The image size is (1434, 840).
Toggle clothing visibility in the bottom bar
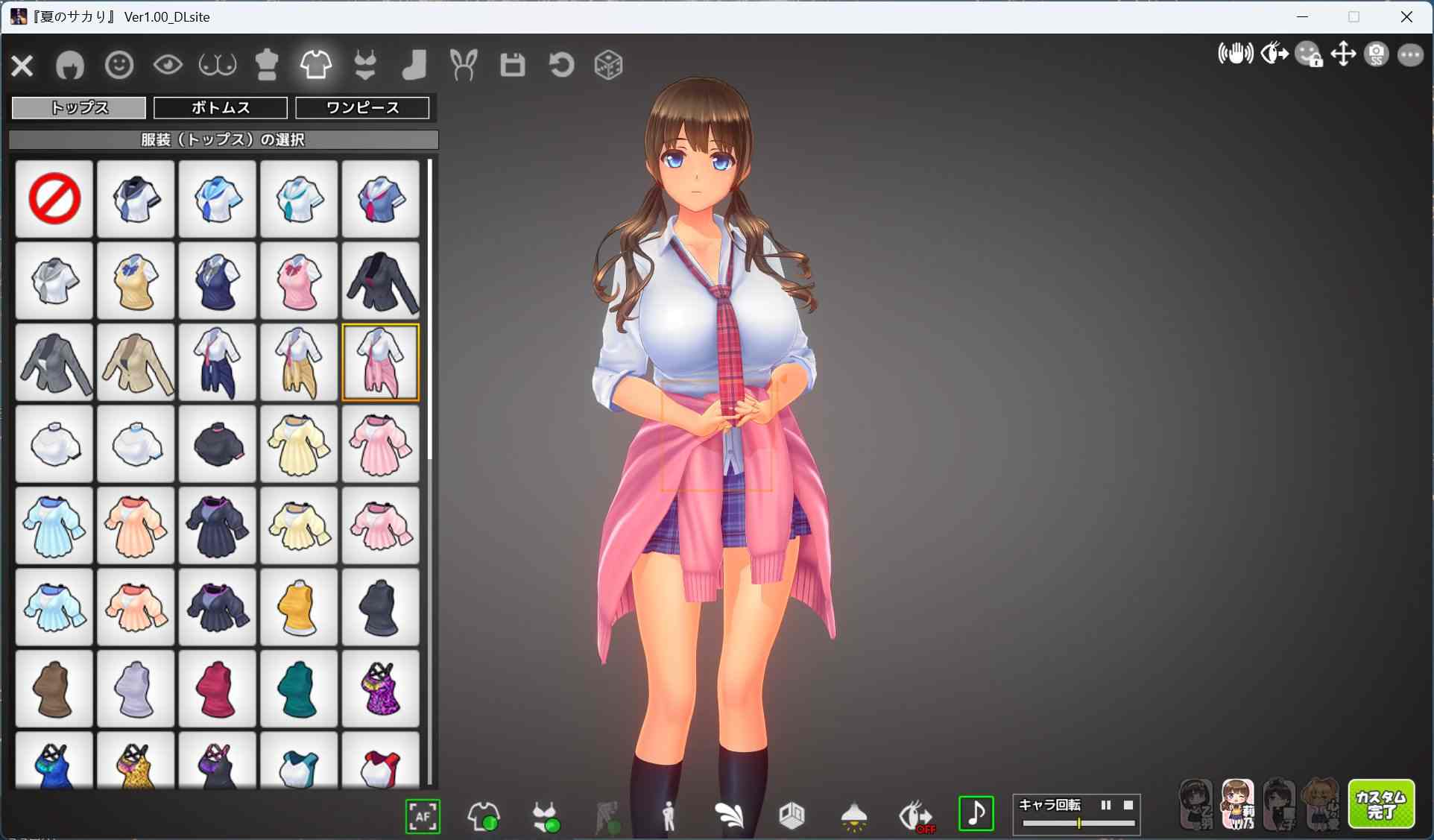coord(484,816)
